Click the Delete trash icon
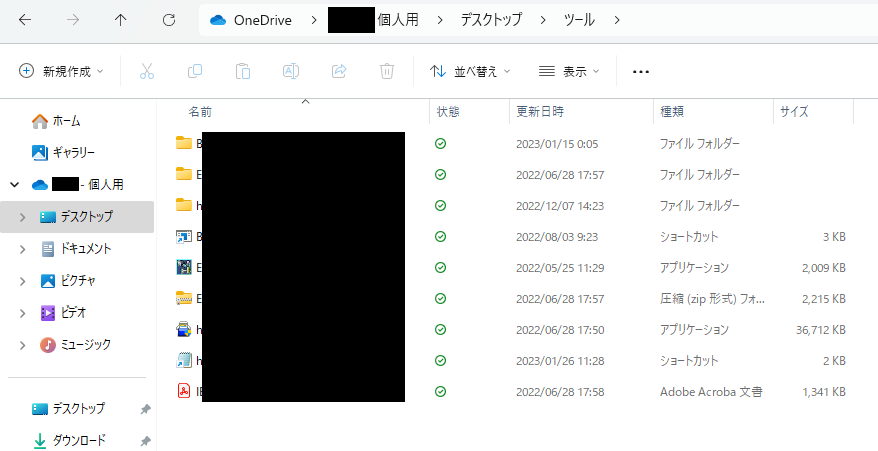Image resolution: width=878 pixels, height=451 pixels. (387, 71)
